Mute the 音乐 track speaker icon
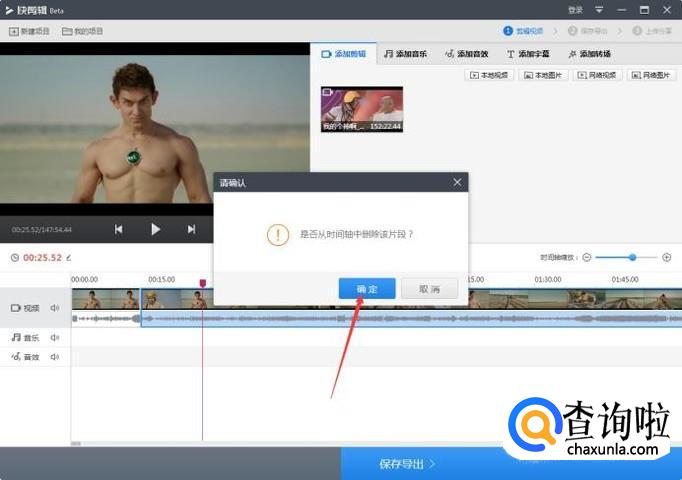 [55, 338]
